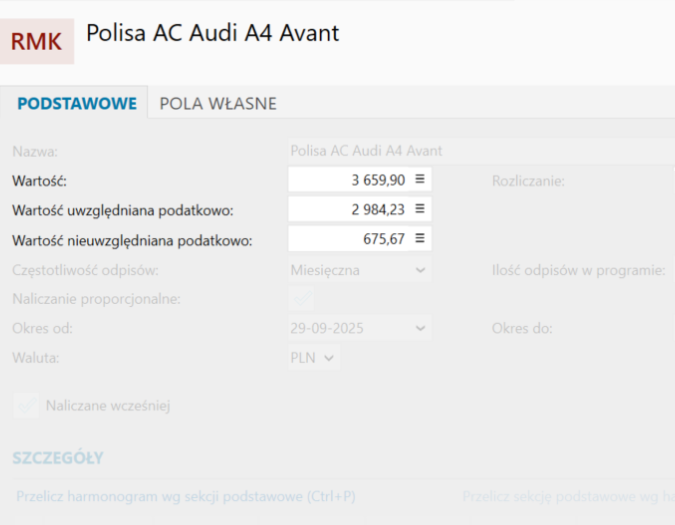Viewport: 675px width, 525px height.
Task: Expand the Częstotliwość odpisów dropdown arrow
Action: 420,270
